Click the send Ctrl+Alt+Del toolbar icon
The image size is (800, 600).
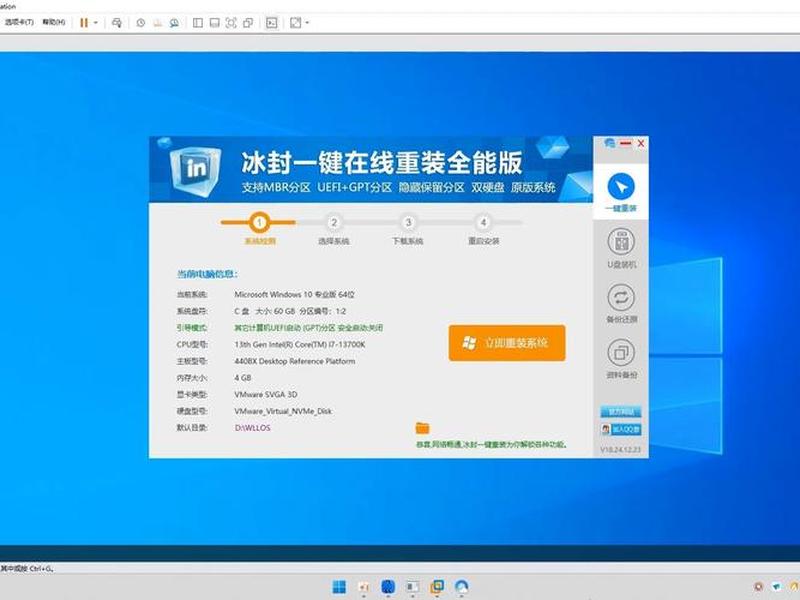(117, 22)
